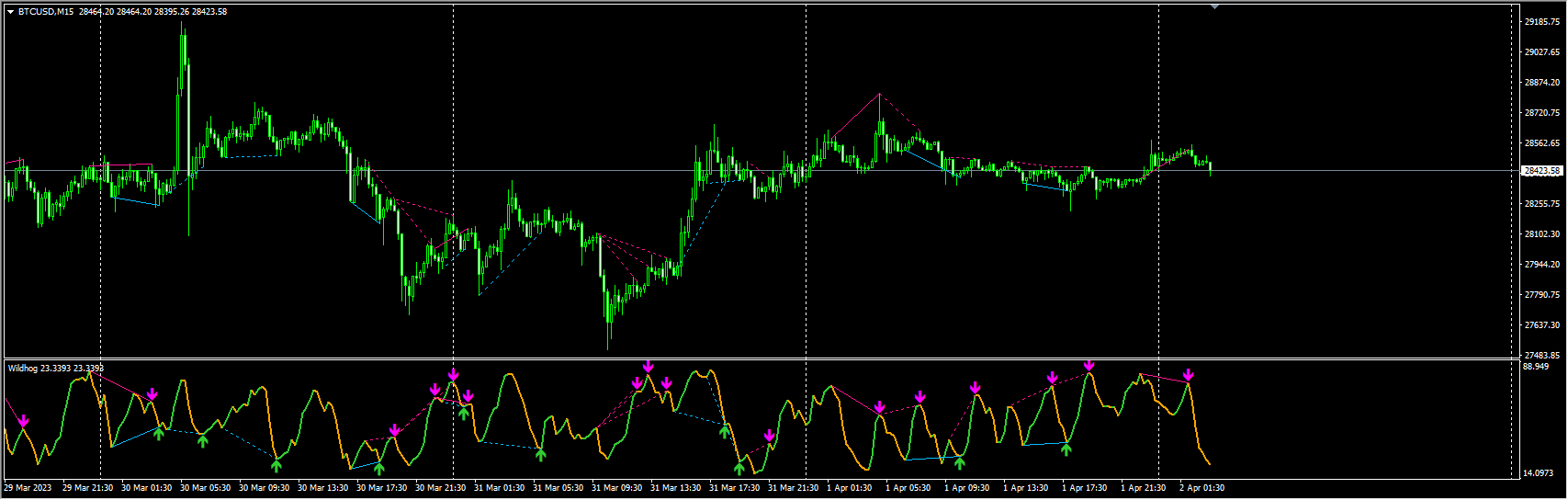Screen dimensions: 1568x500
Task: Select the rightmost magenta down arrow in Wildhog
Action: click(1188, 375)
